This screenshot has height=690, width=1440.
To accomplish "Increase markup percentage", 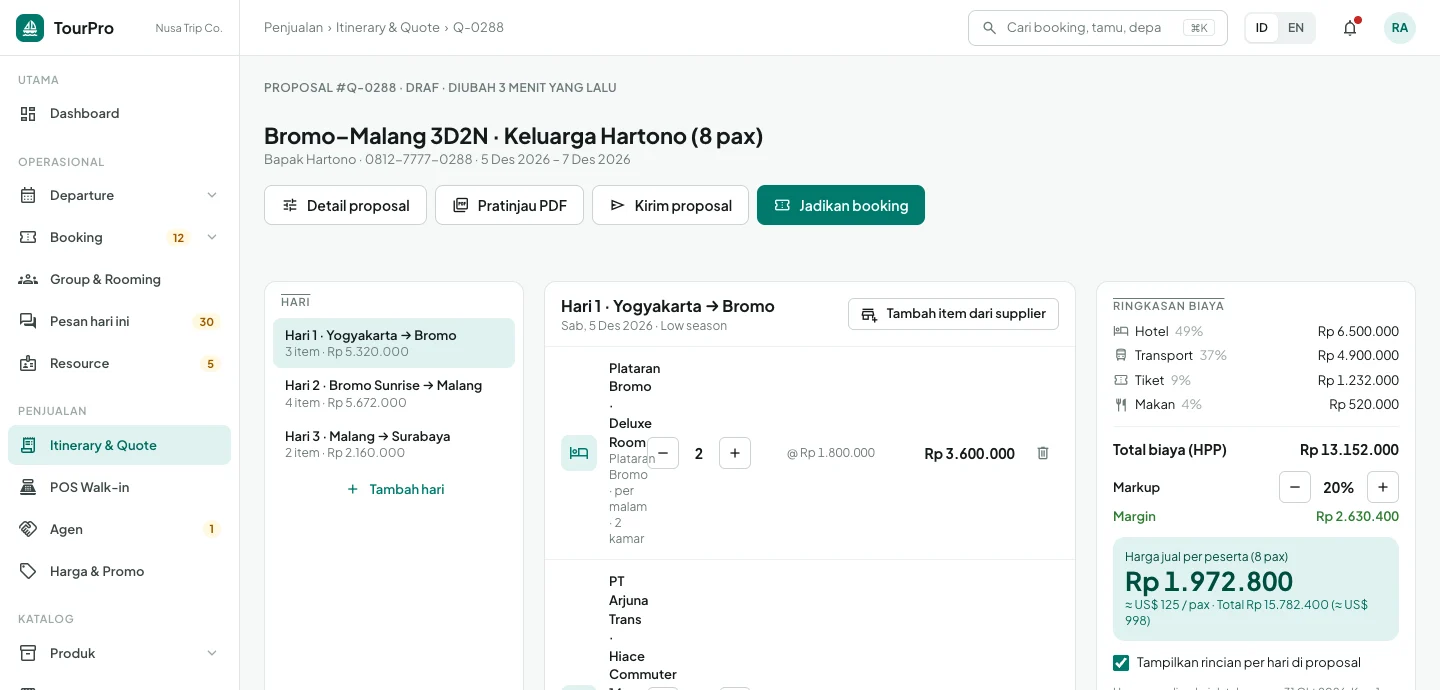I will click(1383, 487).
